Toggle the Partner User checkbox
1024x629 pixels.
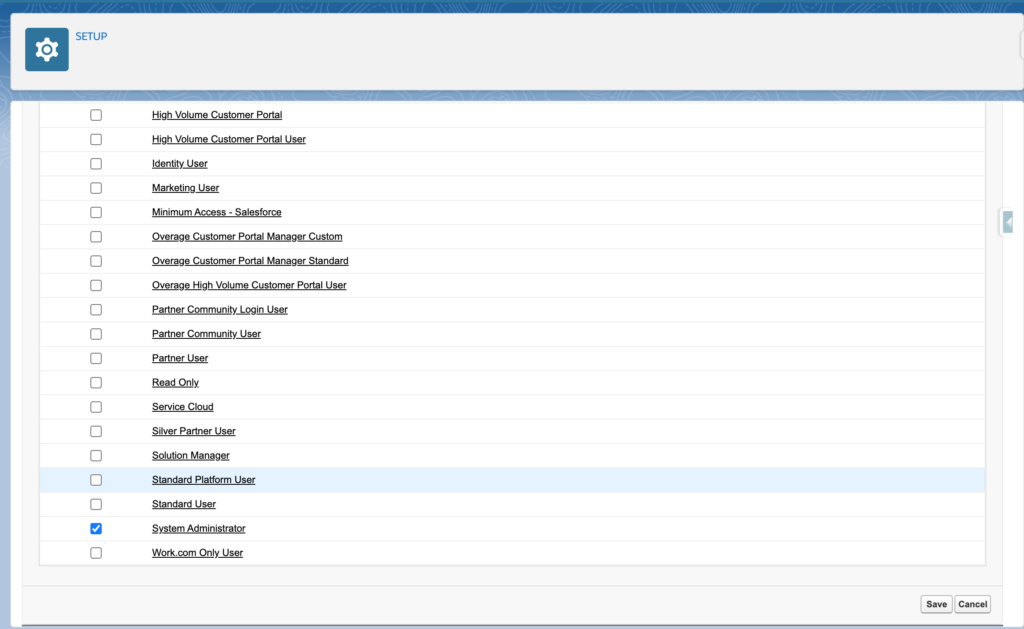95,357
